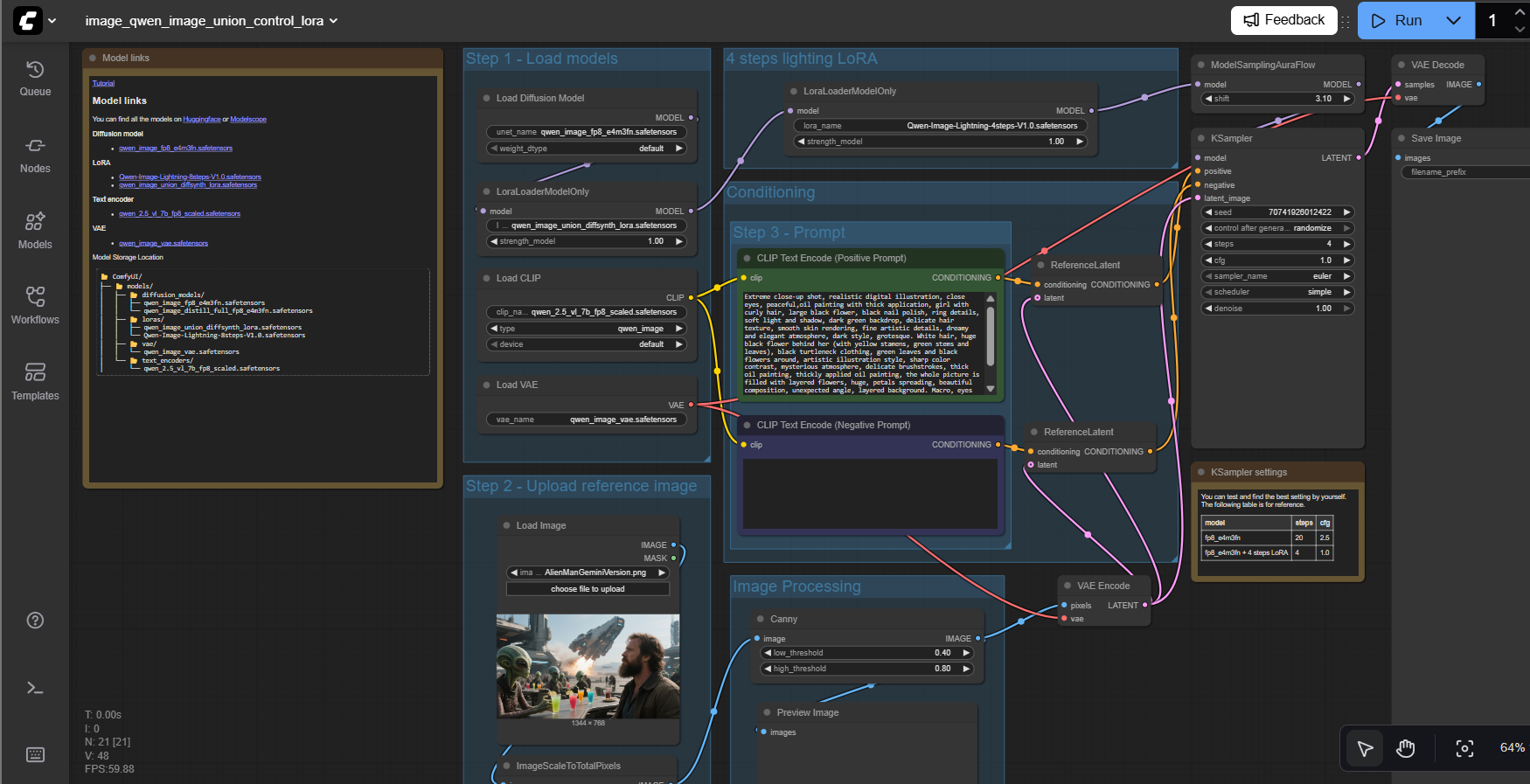Viewport: 1530px width, 784px height.
Task: Collapse the Load Diffusion Model node dot
Action: (486, 98)
